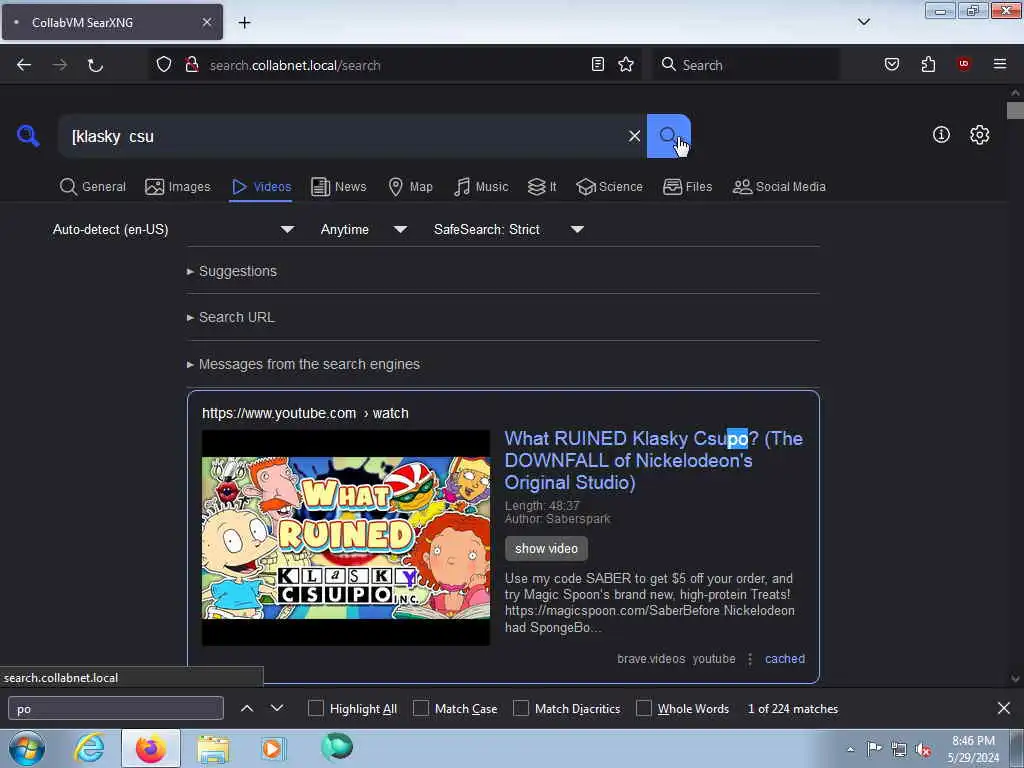Select the Videos category
This screenshot has width=1024, height=768.
(x=261, y=187)
